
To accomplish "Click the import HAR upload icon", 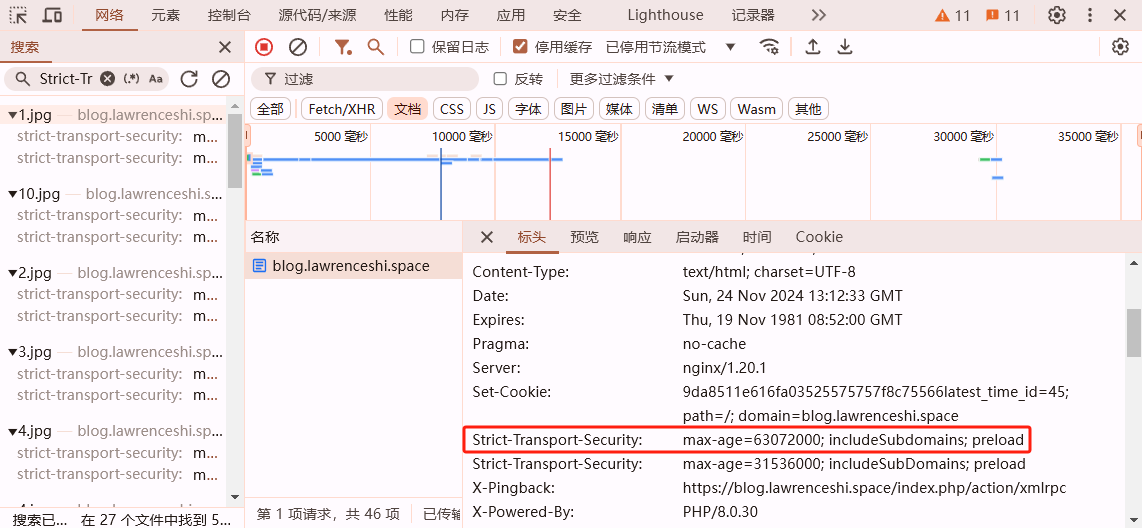I will coord(813,47).
